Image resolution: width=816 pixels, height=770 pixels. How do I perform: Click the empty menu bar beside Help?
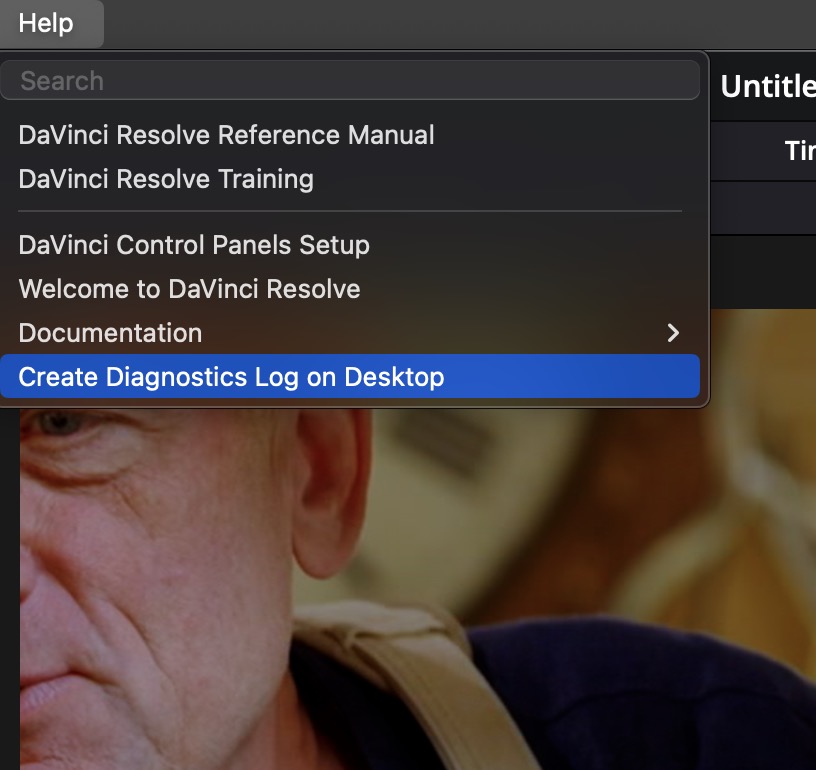[x=458, y=23]
